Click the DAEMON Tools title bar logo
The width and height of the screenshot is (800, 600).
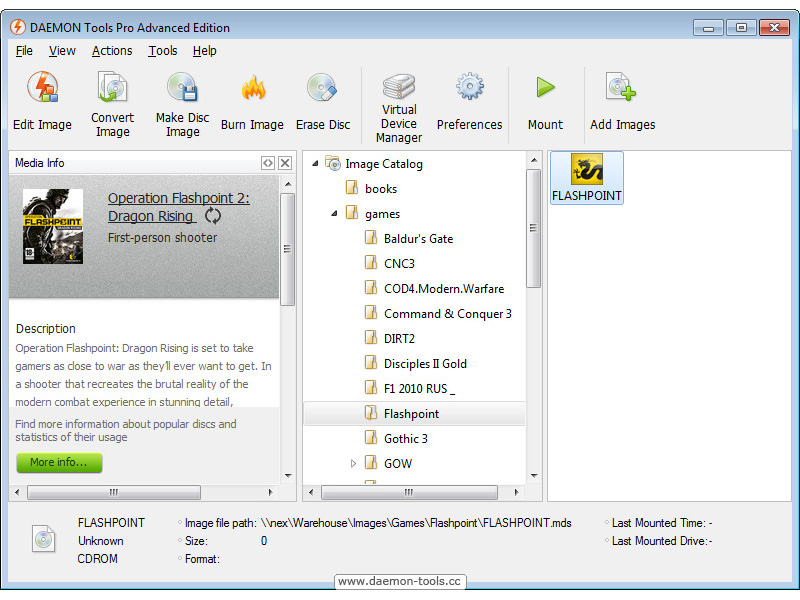[18, 27]
